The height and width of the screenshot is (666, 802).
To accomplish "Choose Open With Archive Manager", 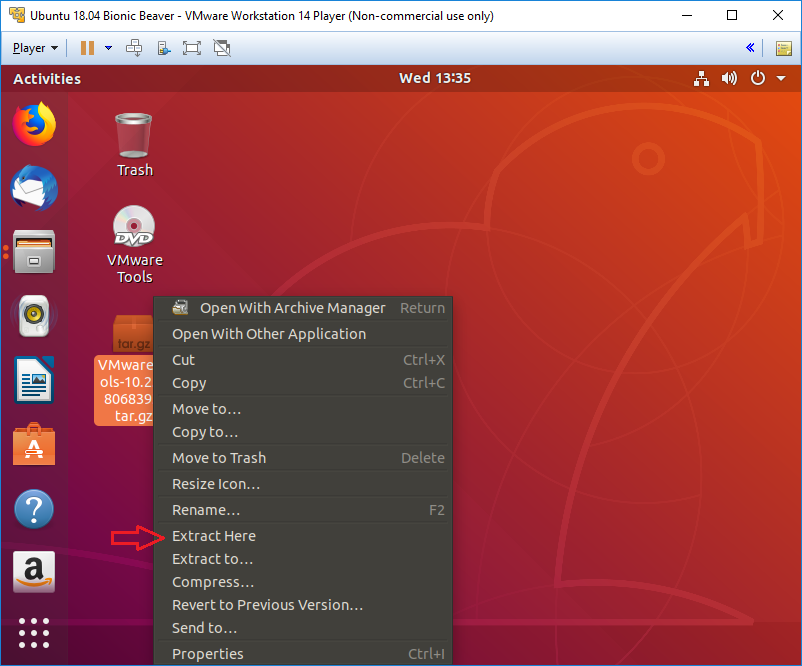I will click(303, 308).
